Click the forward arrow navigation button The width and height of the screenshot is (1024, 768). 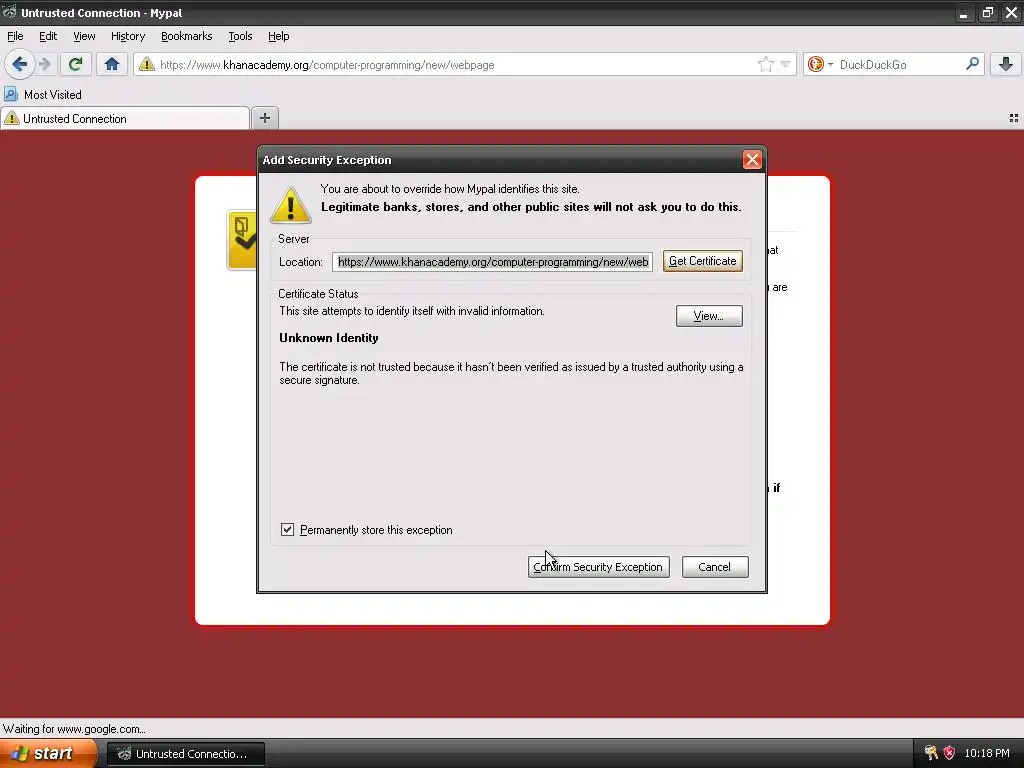pos(44,64)
